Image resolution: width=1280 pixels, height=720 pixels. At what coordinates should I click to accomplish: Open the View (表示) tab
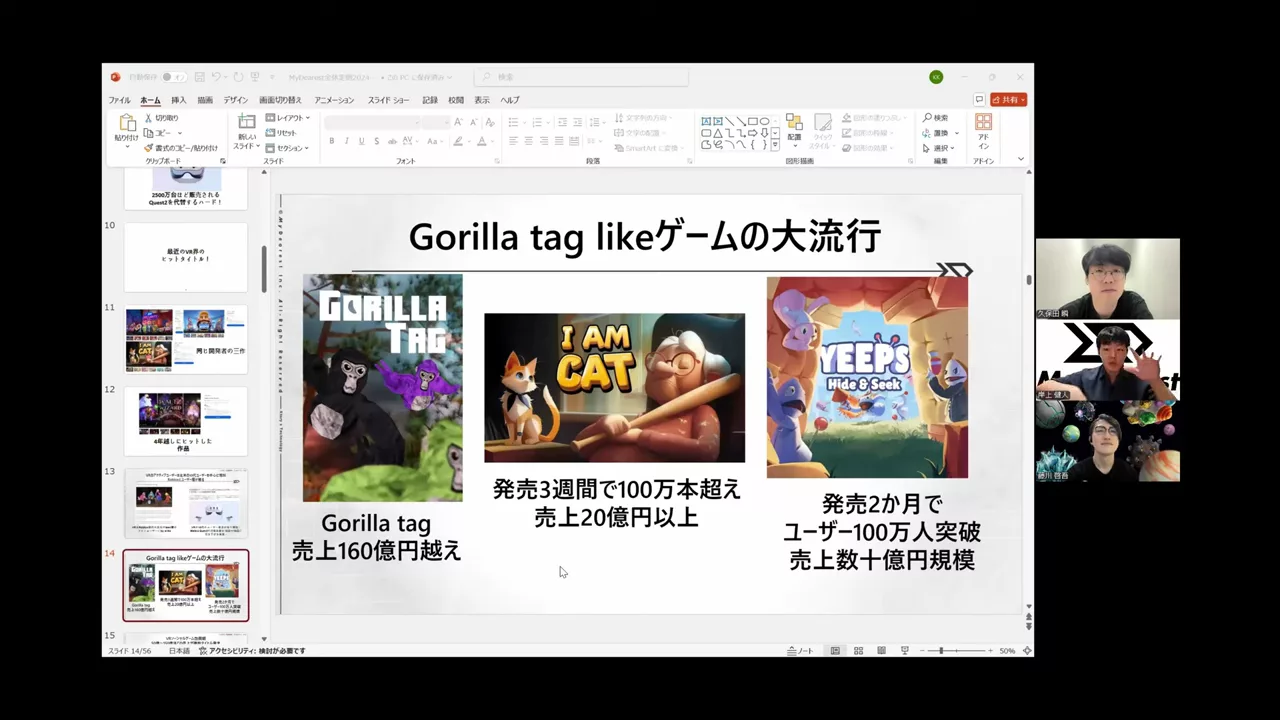(x=482, y=100)
